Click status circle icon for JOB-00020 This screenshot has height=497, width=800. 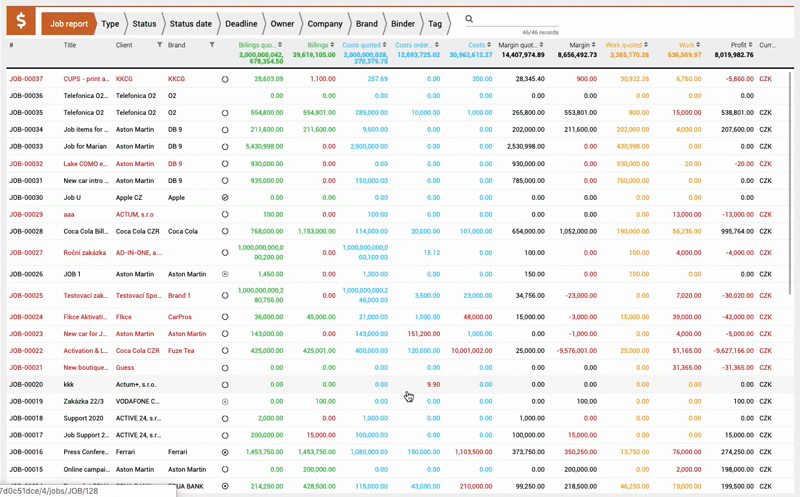pos(225,385)
